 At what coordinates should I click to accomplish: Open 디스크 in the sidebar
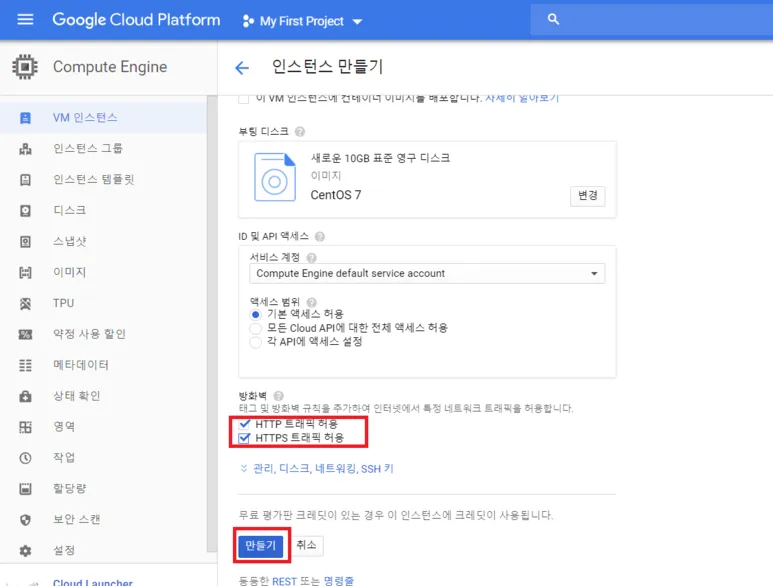(103, 210)
